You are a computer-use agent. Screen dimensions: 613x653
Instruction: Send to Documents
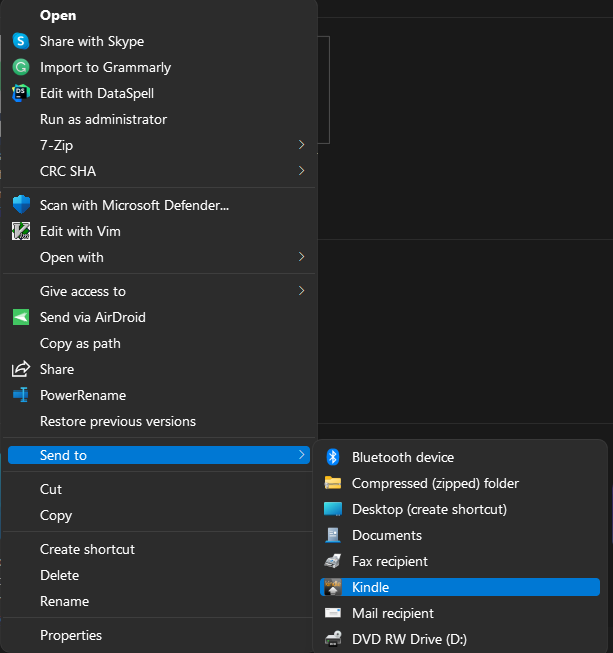tap(460, 535)
